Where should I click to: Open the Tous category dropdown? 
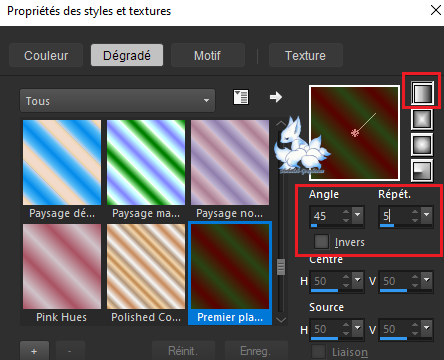tap(117, 100)
